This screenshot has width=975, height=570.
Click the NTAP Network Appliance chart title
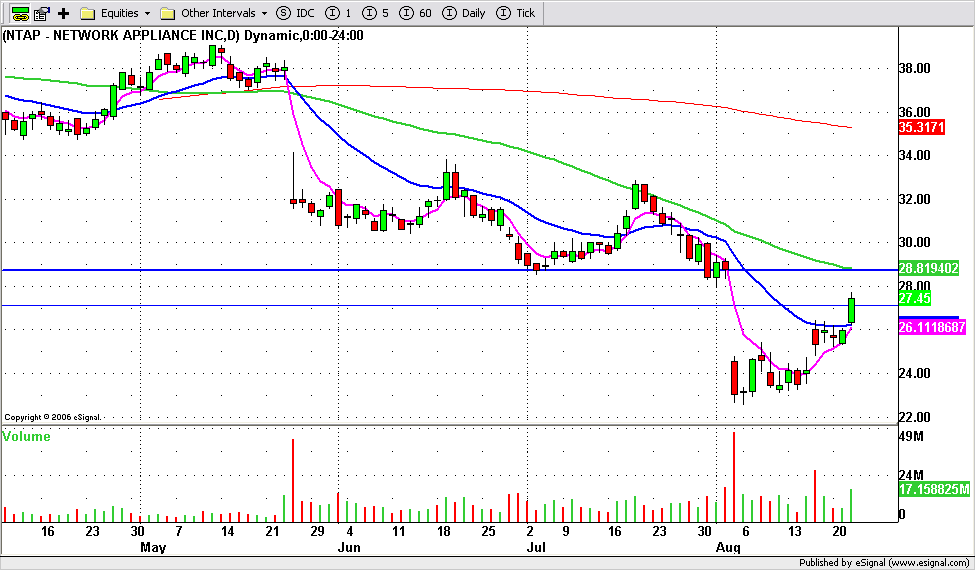183,35
